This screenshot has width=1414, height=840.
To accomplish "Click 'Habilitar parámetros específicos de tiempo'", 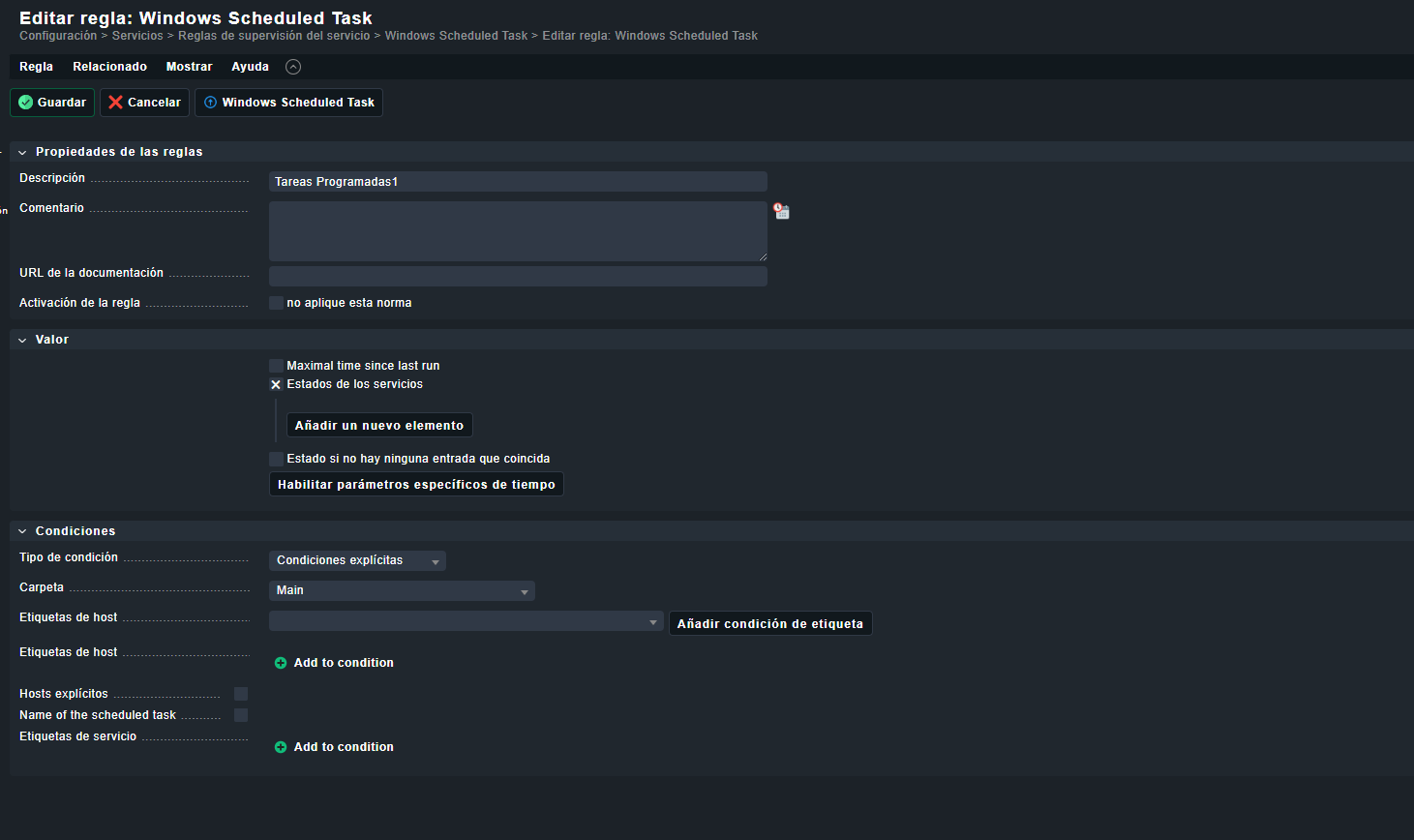I will tap(415, 484).
